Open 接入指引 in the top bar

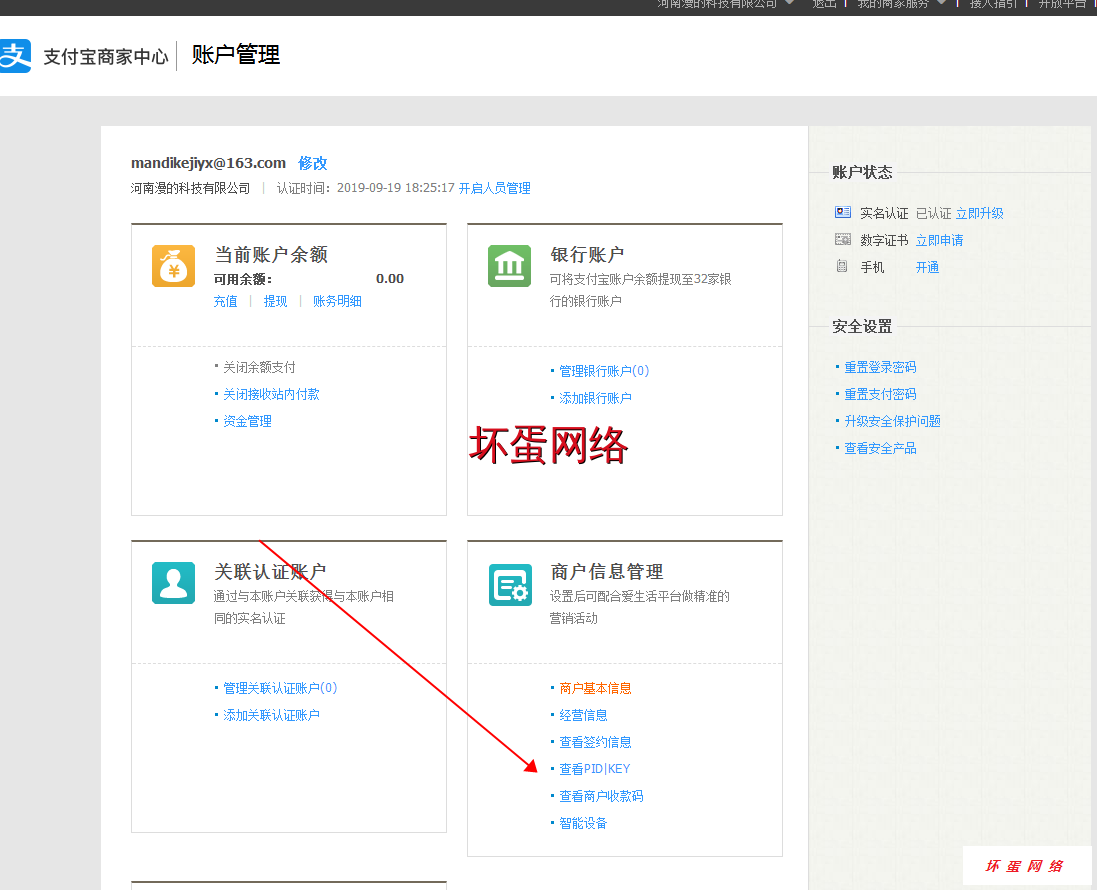(993, 4)
